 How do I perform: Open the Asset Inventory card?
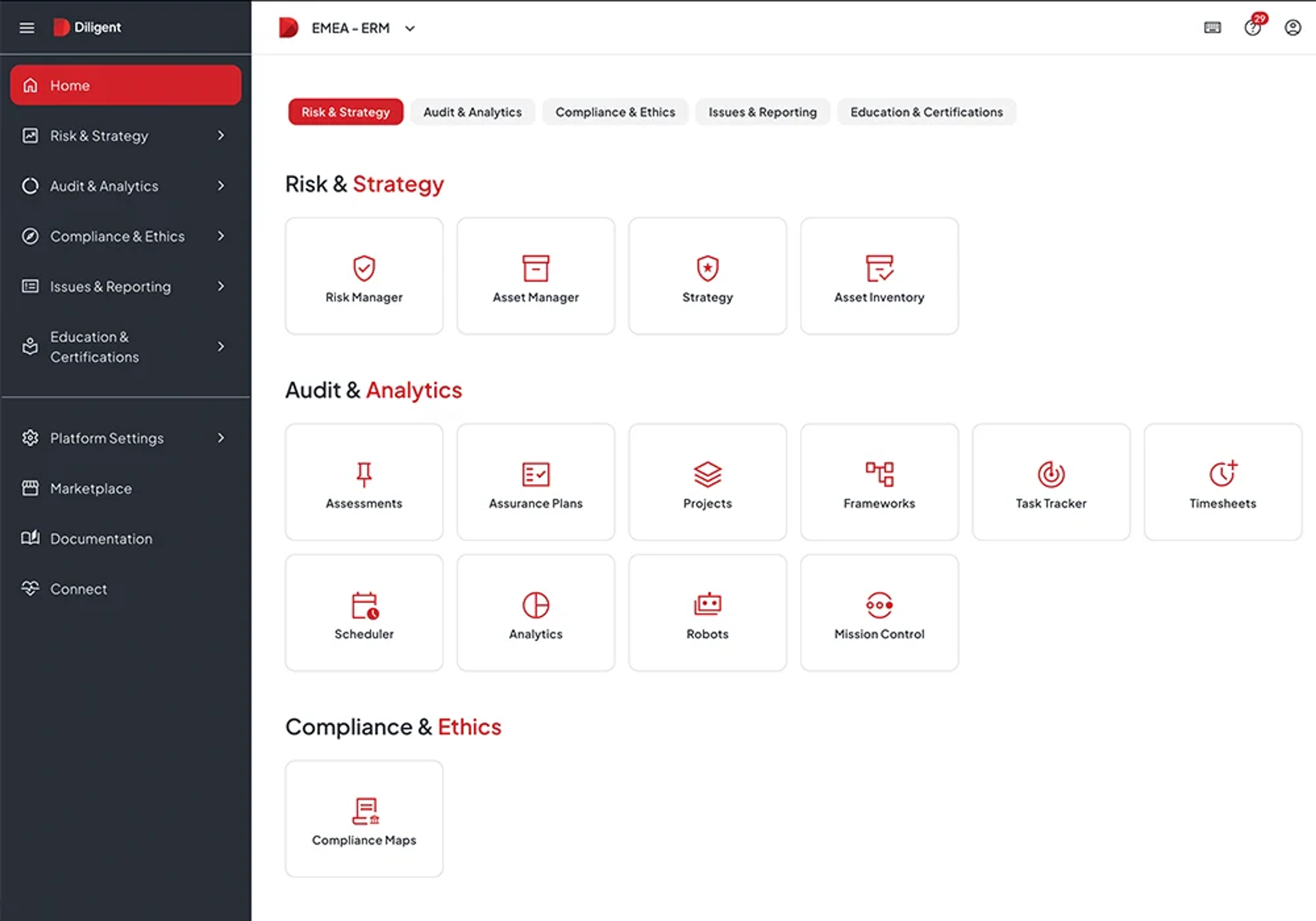point(879,276)
